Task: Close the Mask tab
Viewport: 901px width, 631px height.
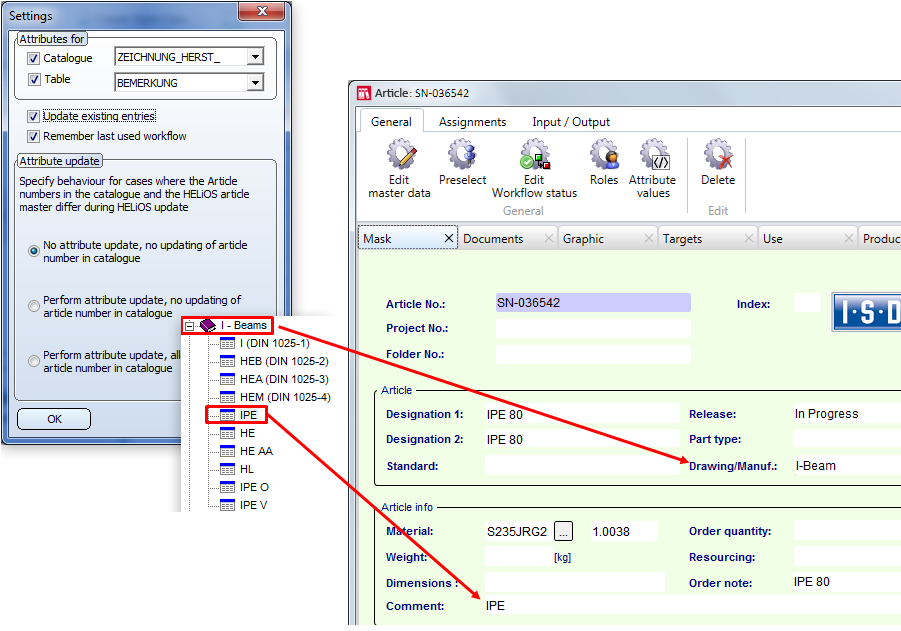Action: (449, 238)
